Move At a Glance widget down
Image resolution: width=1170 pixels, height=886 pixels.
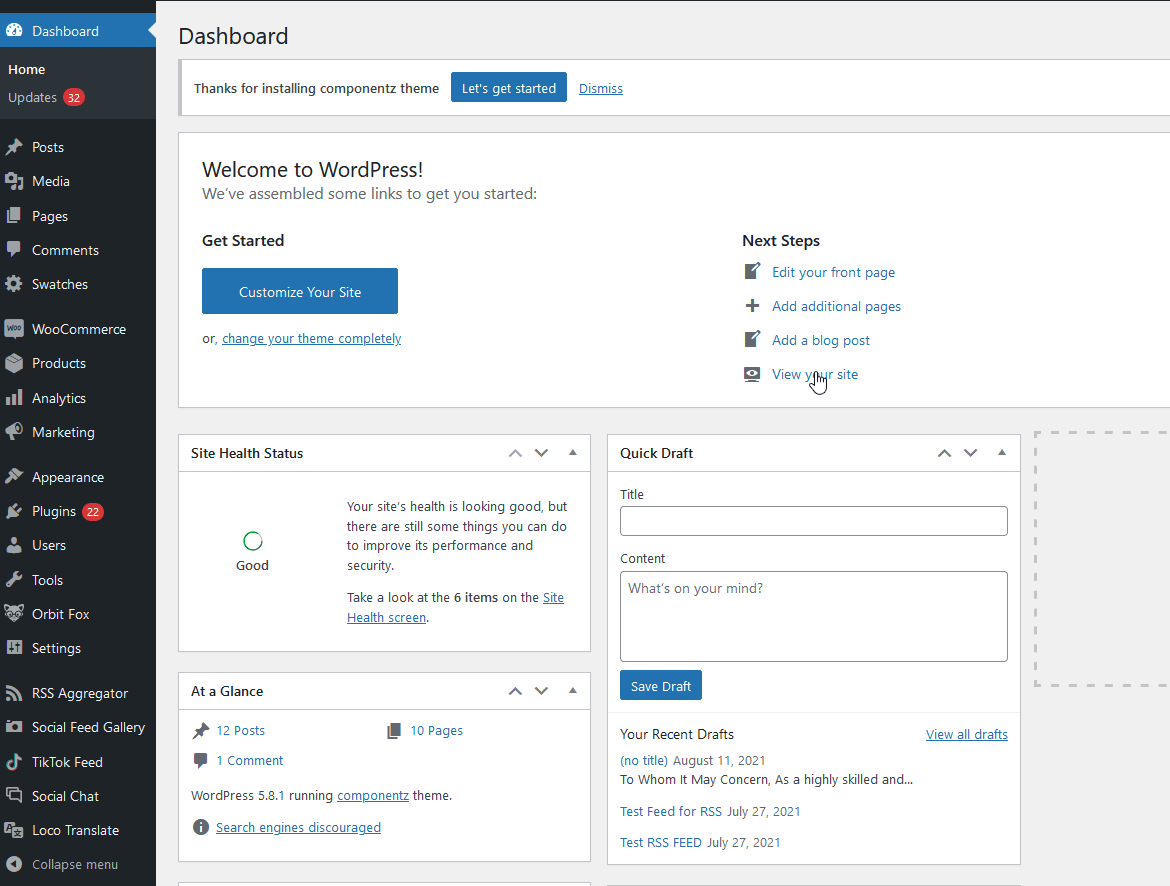click(542, 691)
